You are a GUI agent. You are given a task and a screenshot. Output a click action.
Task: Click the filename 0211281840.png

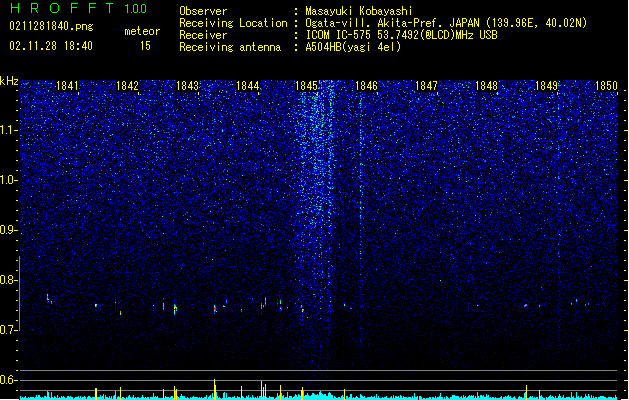(51, 27)
